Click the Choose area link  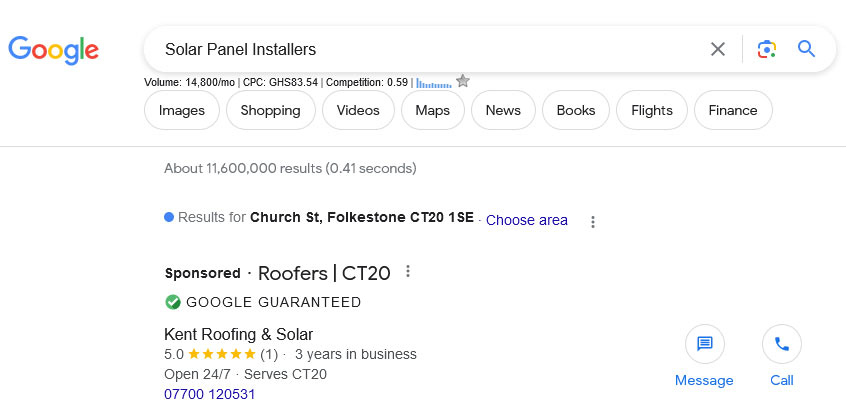527,220
